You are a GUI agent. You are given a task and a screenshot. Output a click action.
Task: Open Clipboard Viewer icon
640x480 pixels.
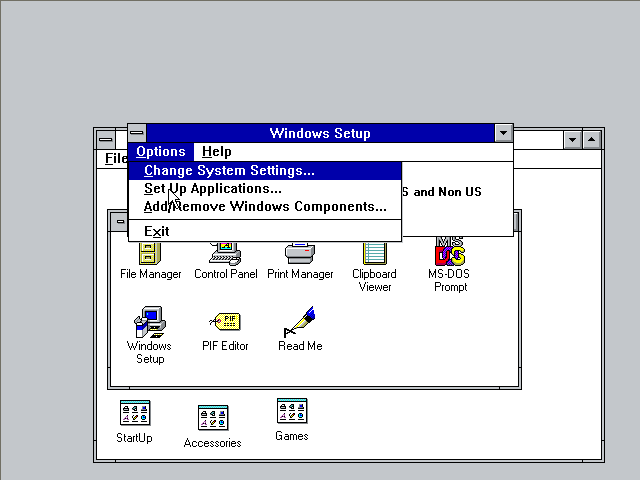click(x=374, y=267)
